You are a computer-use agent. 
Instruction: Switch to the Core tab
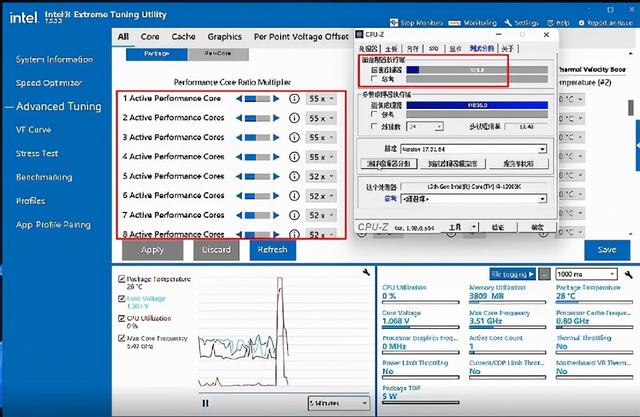[x=150, y=37]
